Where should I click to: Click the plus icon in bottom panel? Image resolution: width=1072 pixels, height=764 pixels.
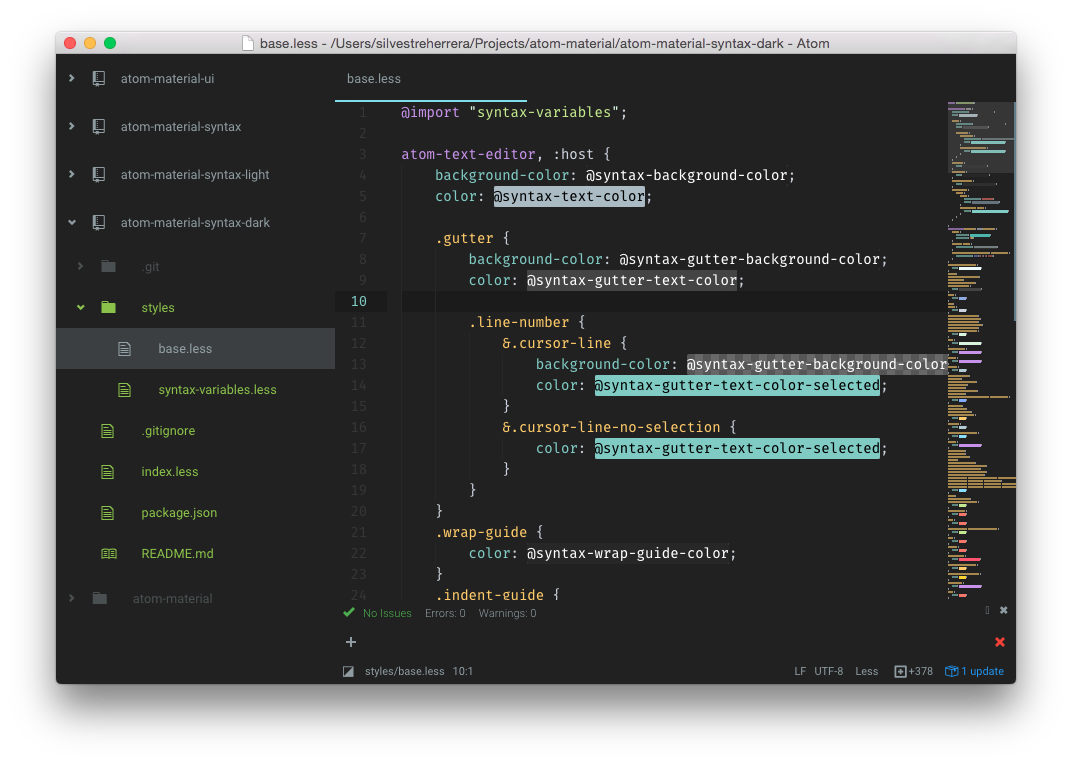pos(351,642)
